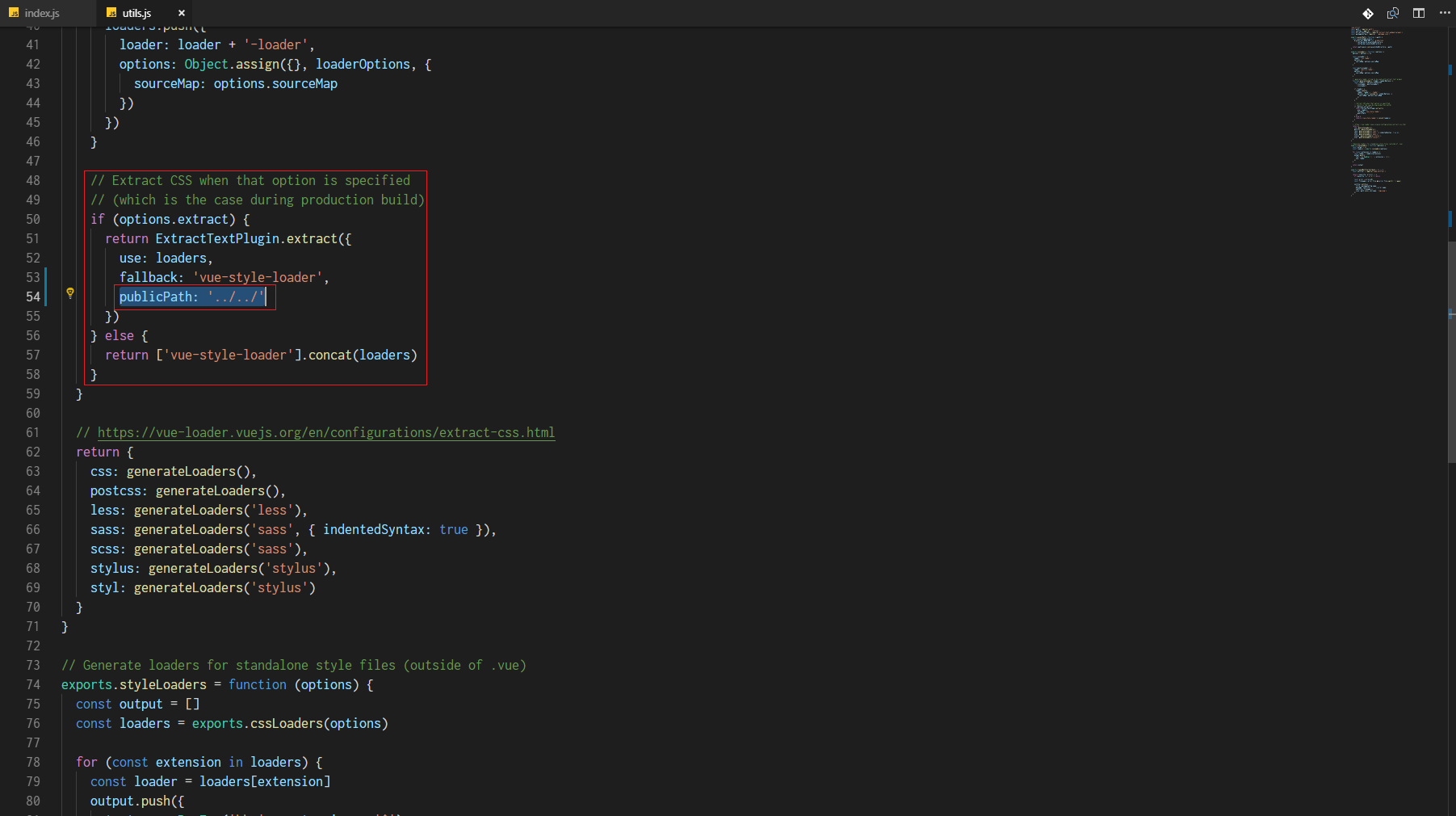Click the 'exports.styleLoaders' function declaration
Screen dimensions: 1456x816
[x=134, y=685]
